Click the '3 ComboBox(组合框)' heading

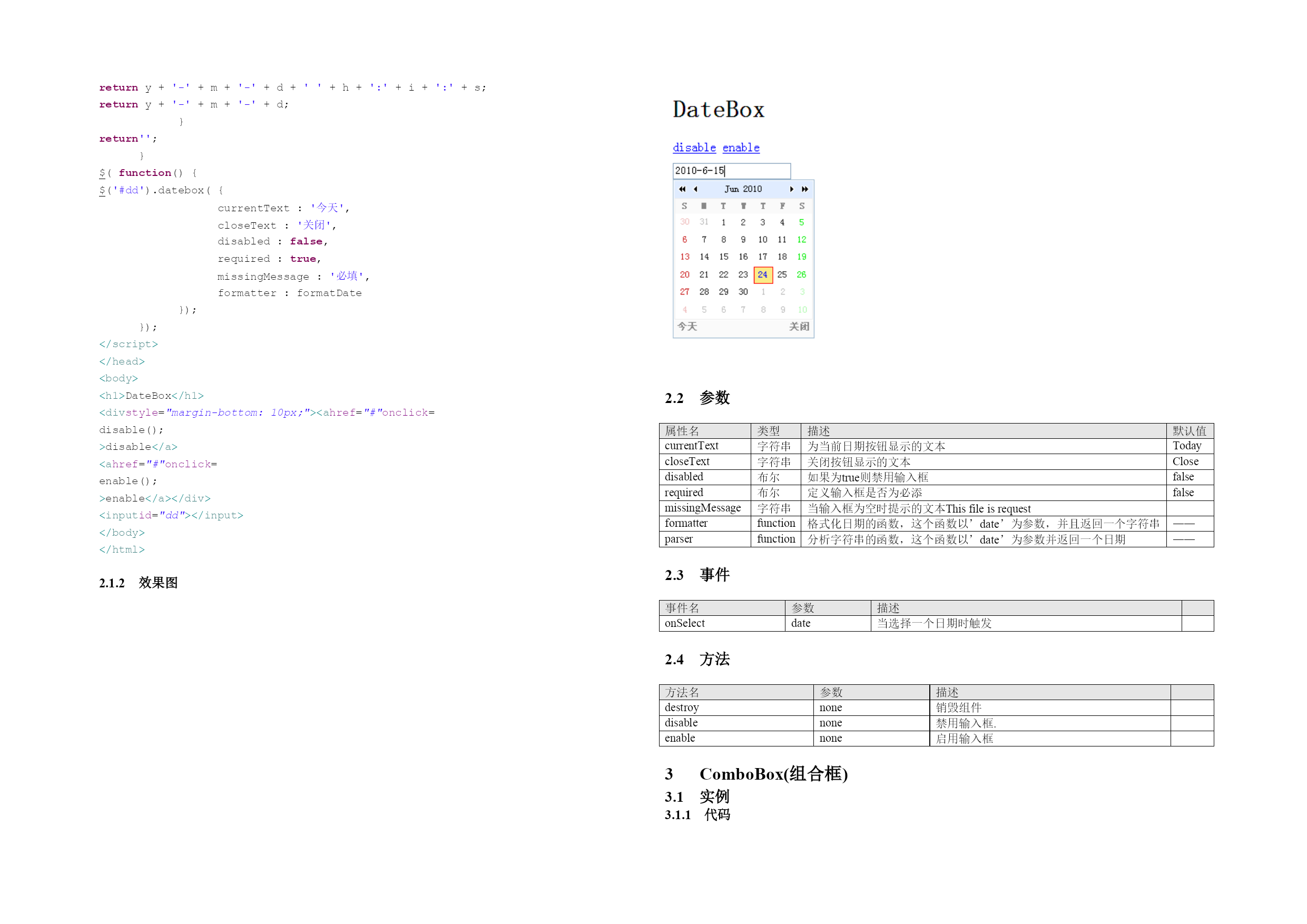(x=756, y=774)
